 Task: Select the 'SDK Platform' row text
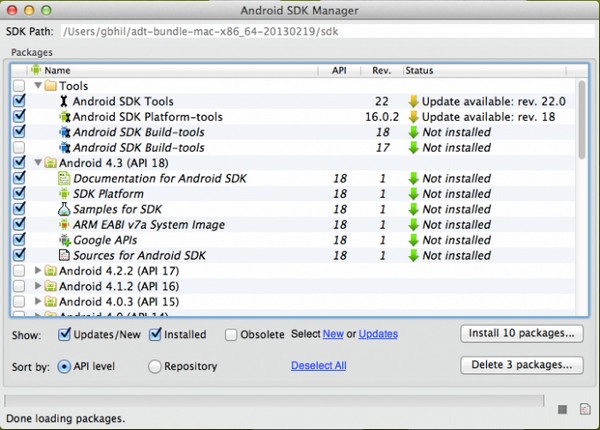pos(108,194)
